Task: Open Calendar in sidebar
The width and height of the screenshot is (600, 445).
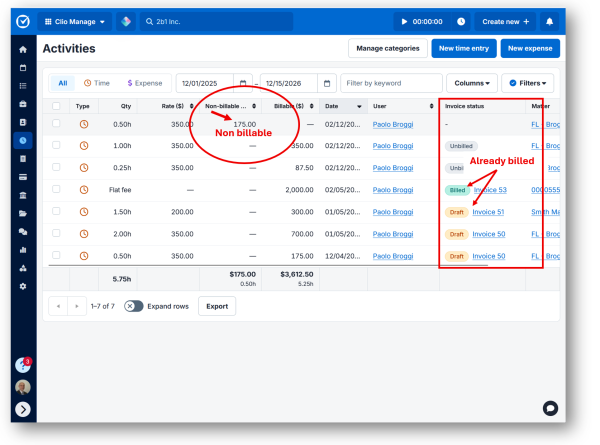Action: pos(23,68)
